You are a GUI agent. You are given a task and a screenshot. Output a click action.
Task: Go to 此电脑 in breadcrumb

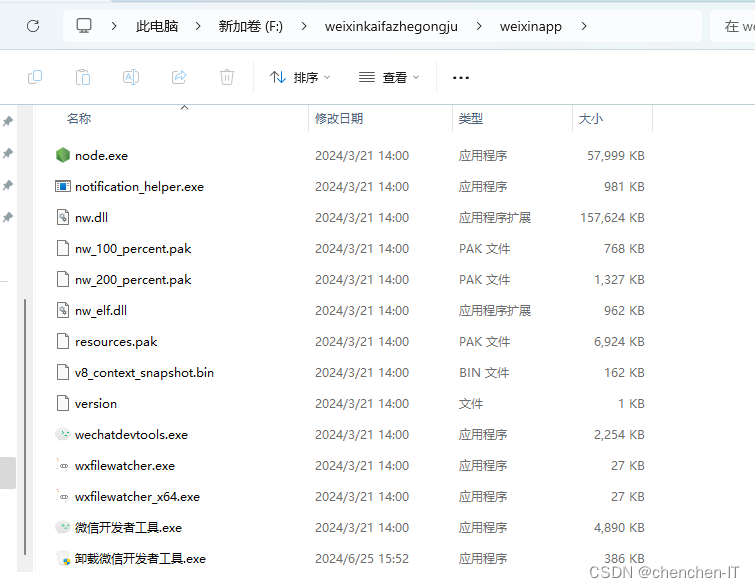[157, 26]
